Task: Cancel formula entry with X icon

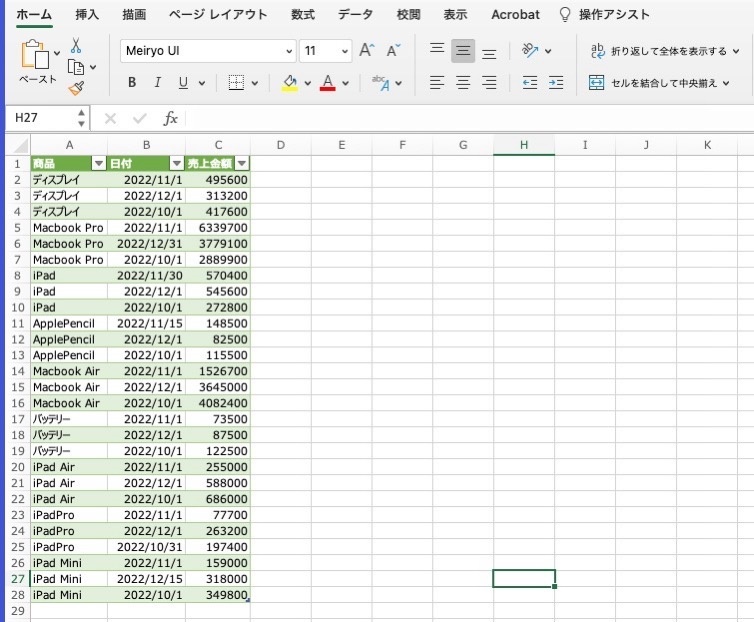Action: 110,118
